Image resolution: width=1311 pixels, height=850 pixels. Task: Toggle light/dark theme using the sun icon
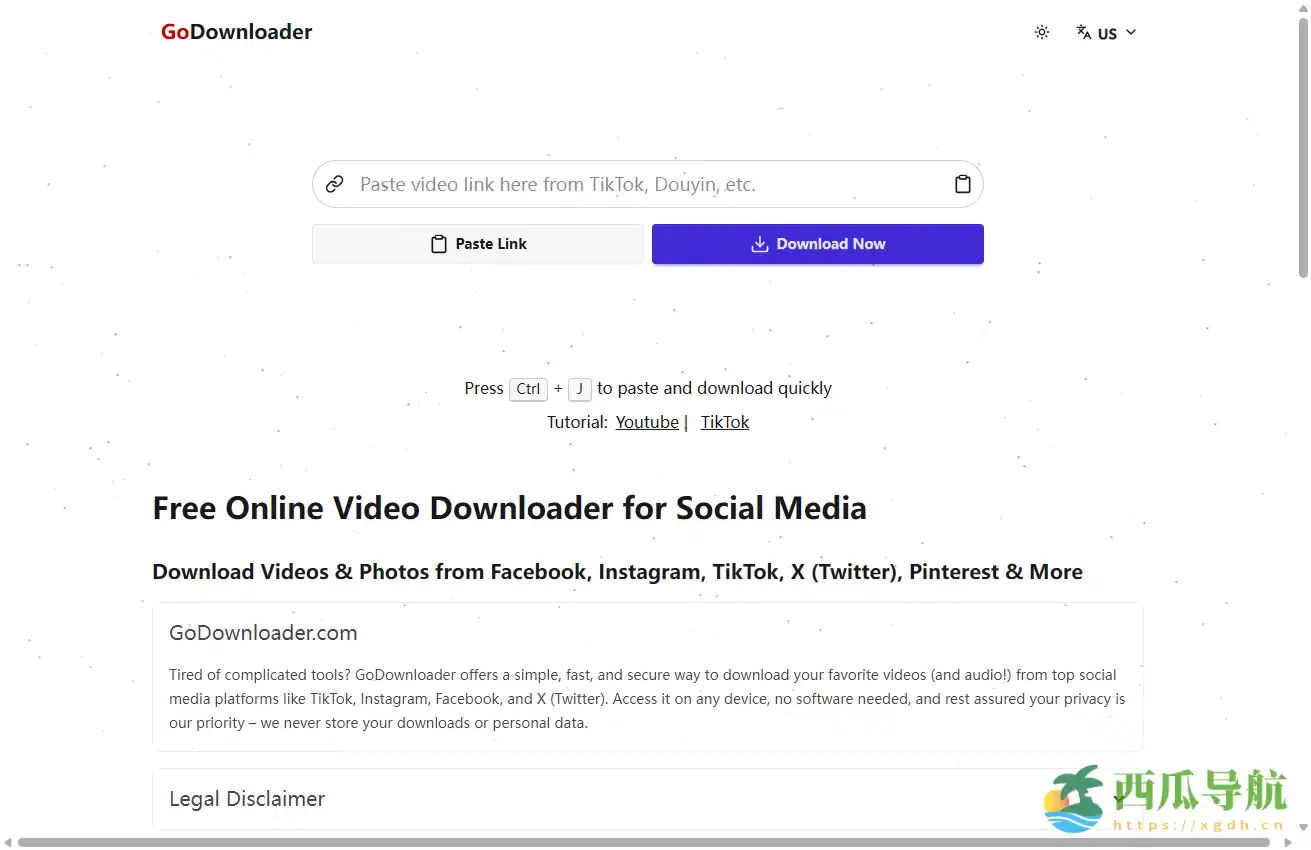tap(1041, 32)
